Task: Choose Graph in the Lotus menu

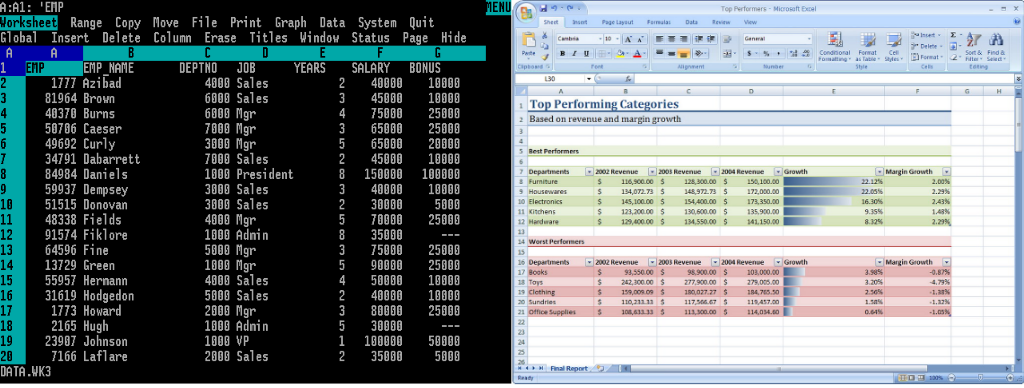Action: tap(291, 23)
